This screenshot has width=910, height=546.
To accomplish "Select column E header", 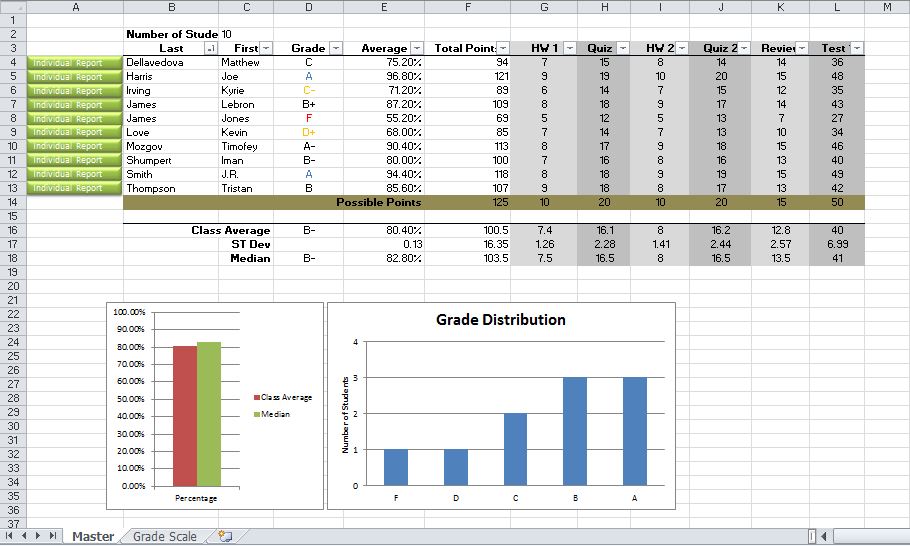I will pos(385,7).
